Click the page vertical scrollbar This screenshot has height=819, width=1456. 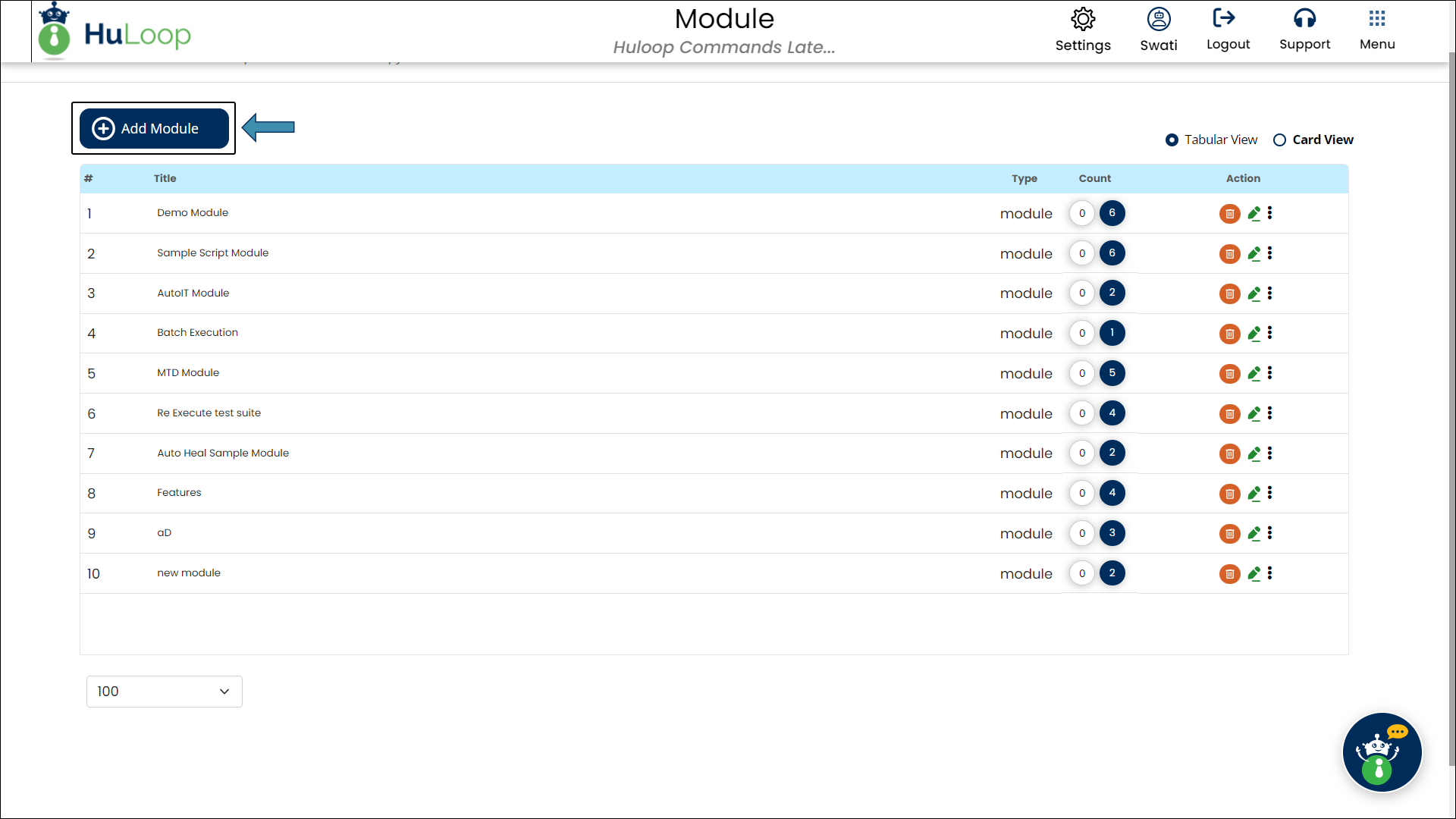pyautogui.click(x=1452, y=409)
